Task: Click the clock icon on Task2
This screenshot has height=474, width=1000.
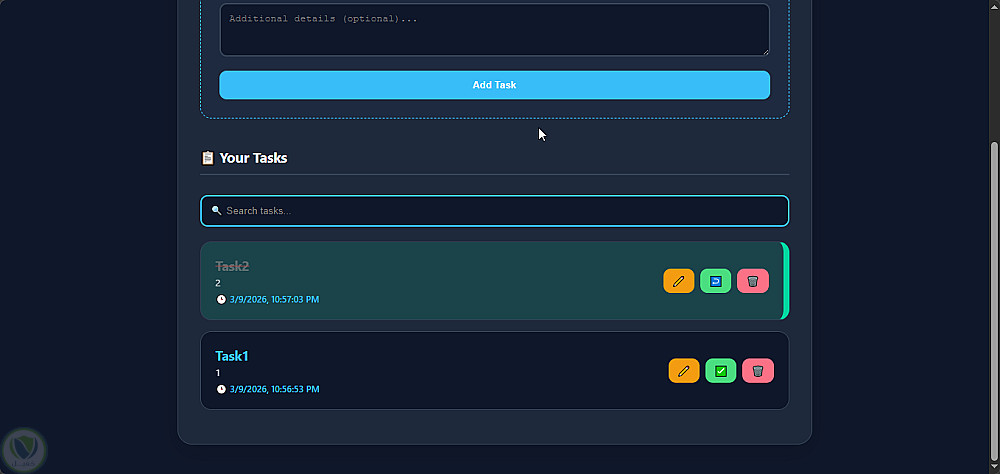Action: (221, 299)
